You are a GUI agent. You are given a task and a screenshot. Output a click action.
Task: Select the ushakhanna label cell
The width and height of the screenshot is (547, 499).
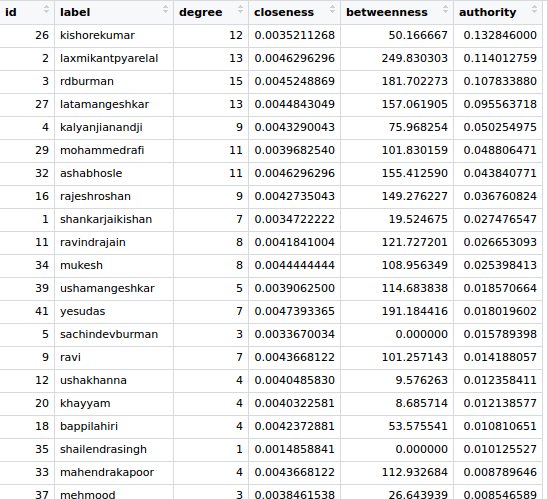click(114, 381)
